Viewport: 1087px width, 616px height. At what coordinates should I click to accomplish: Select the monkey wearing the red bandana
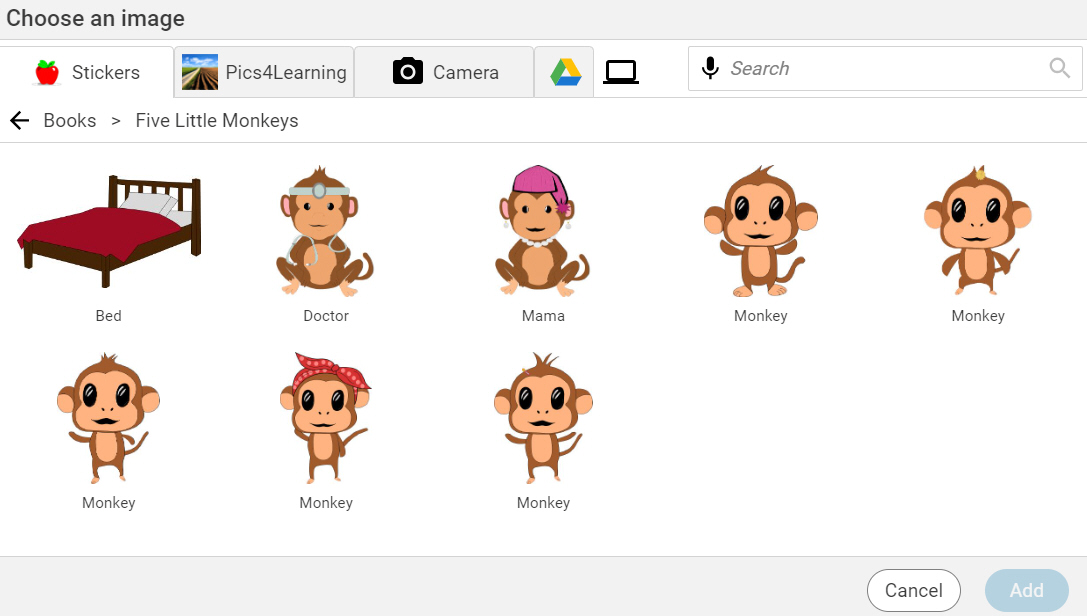[x=325, y=418]
